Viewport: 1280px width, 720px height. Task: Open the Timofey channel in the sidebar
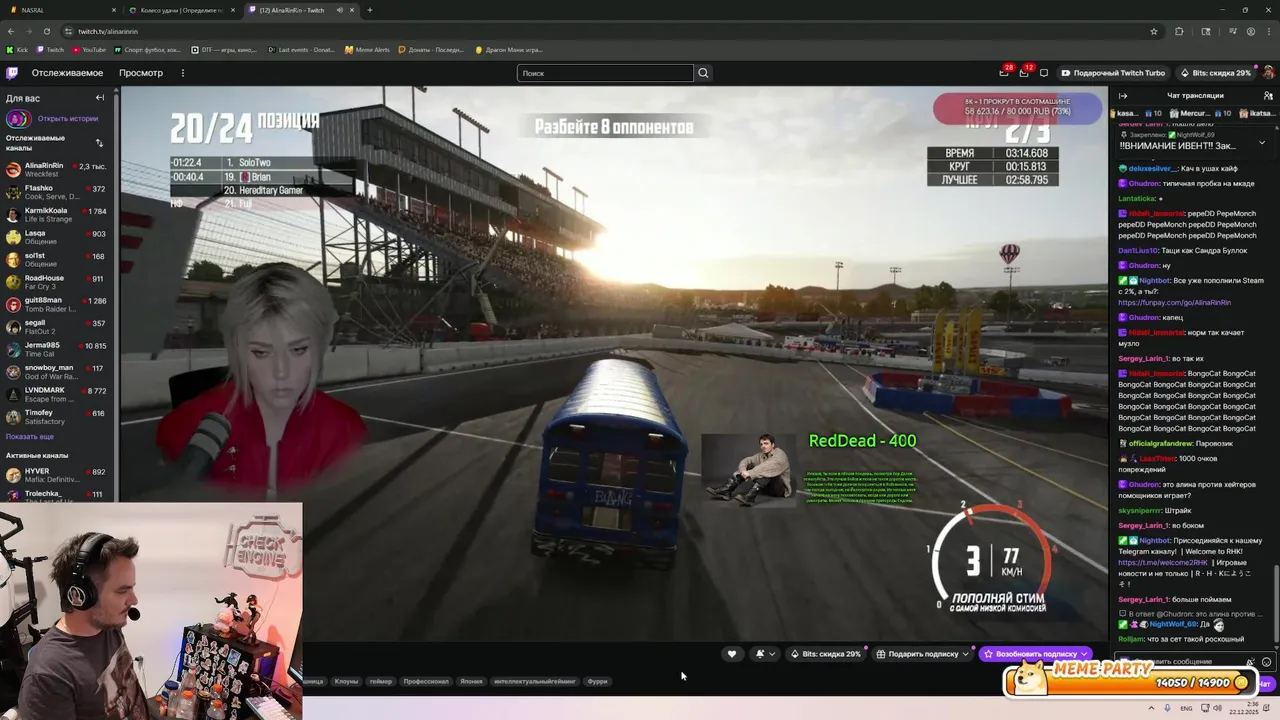[58, 417]
